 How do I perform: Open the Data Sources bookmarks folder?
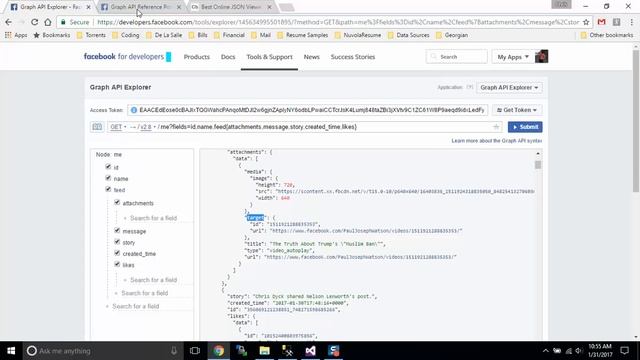408,35
